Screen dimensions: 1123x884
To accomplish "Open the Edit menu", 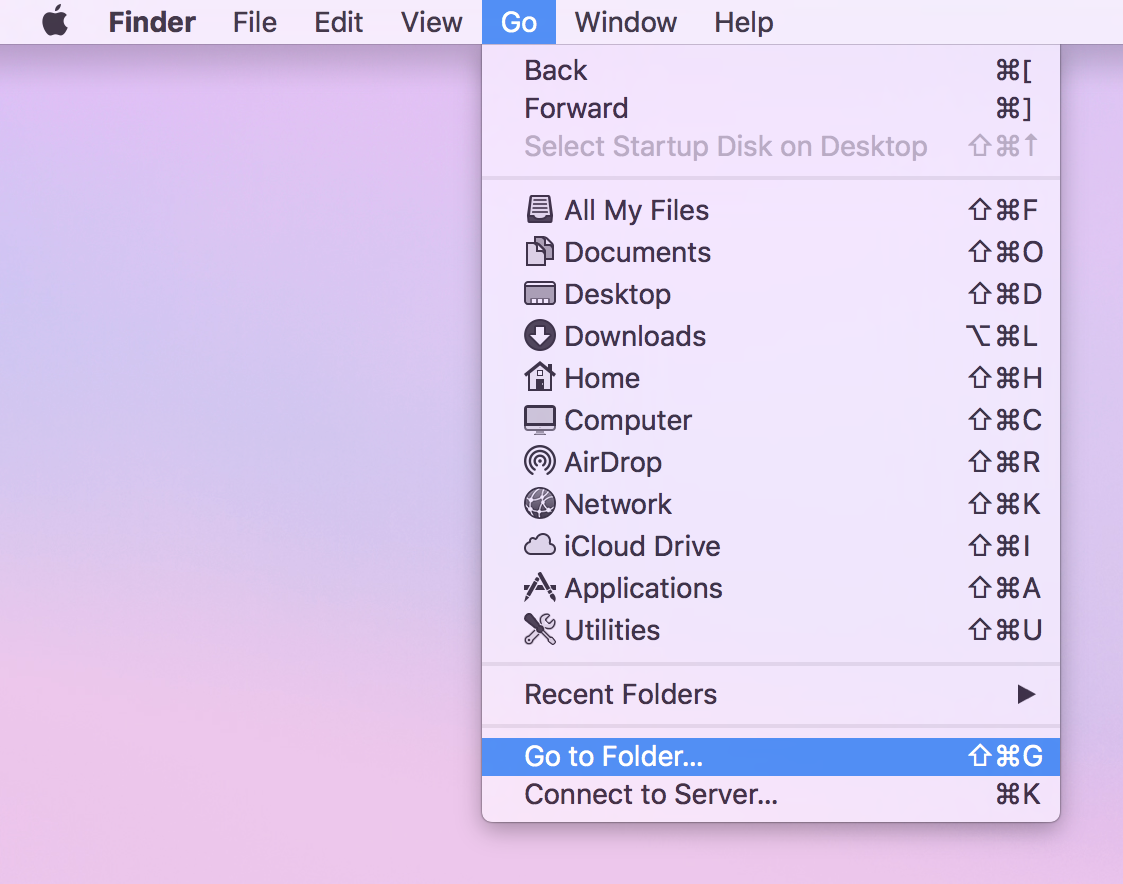I will 338,22.
